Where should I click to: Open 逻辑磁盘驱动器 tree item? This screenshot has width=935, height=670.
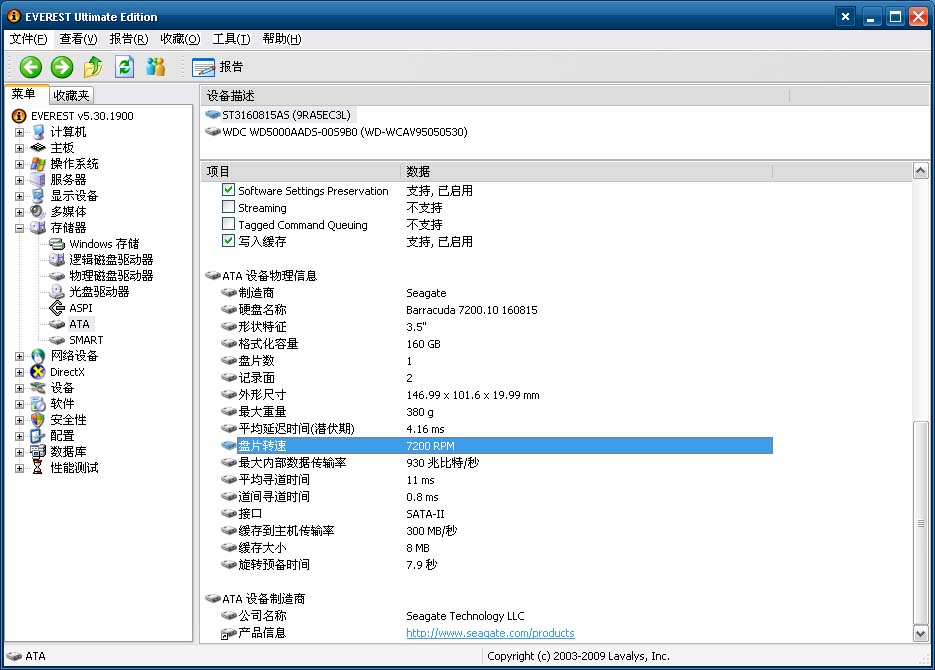point(111,260)
